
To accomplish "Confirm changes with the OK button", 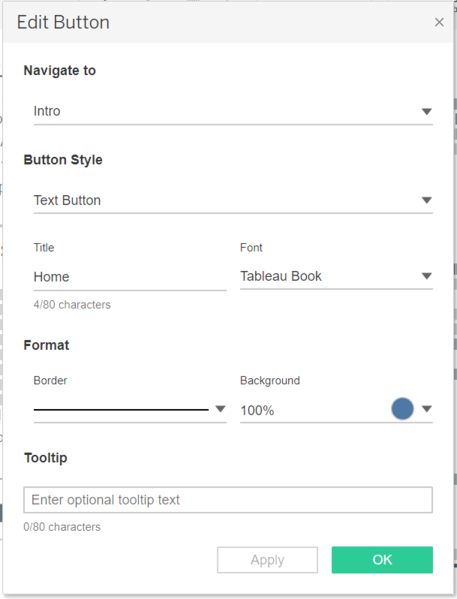I will [382, 560].
